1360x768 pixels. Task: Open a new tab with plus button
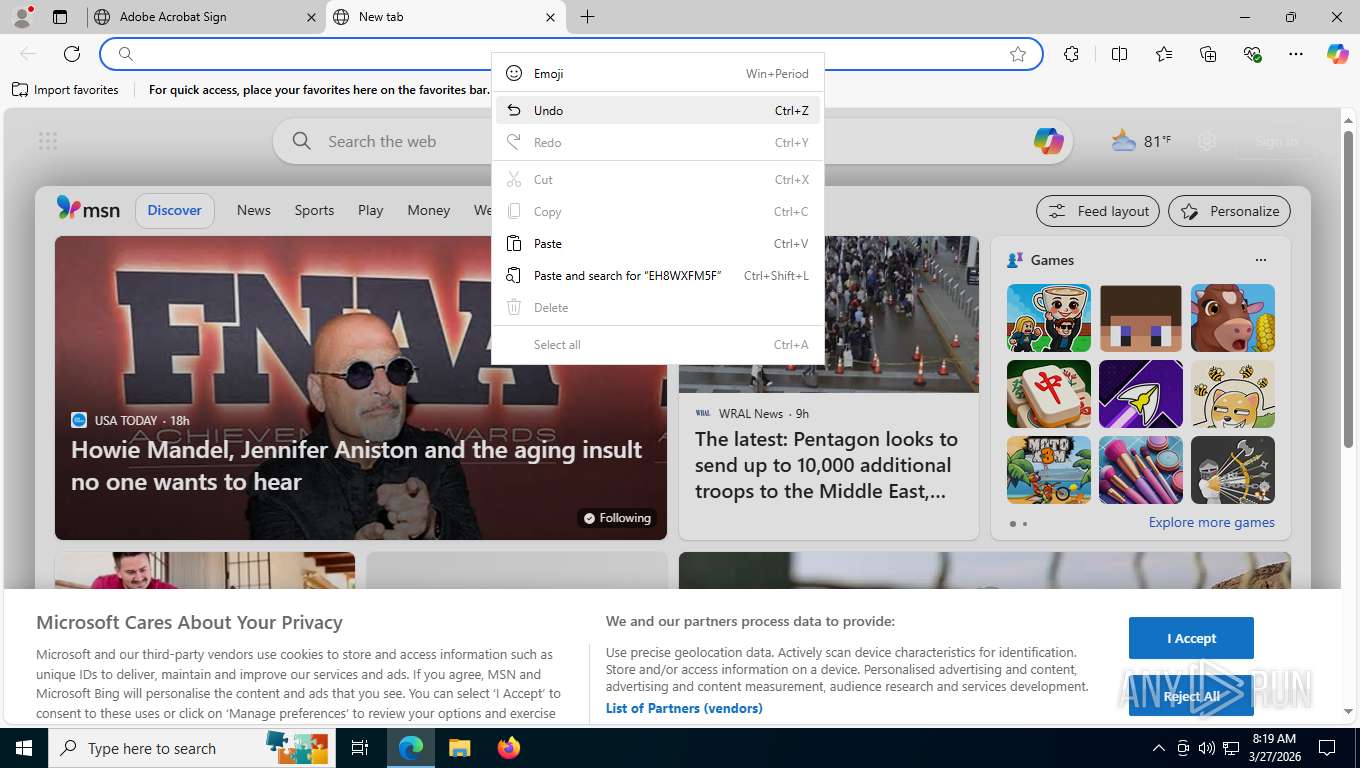pos(587,17)
